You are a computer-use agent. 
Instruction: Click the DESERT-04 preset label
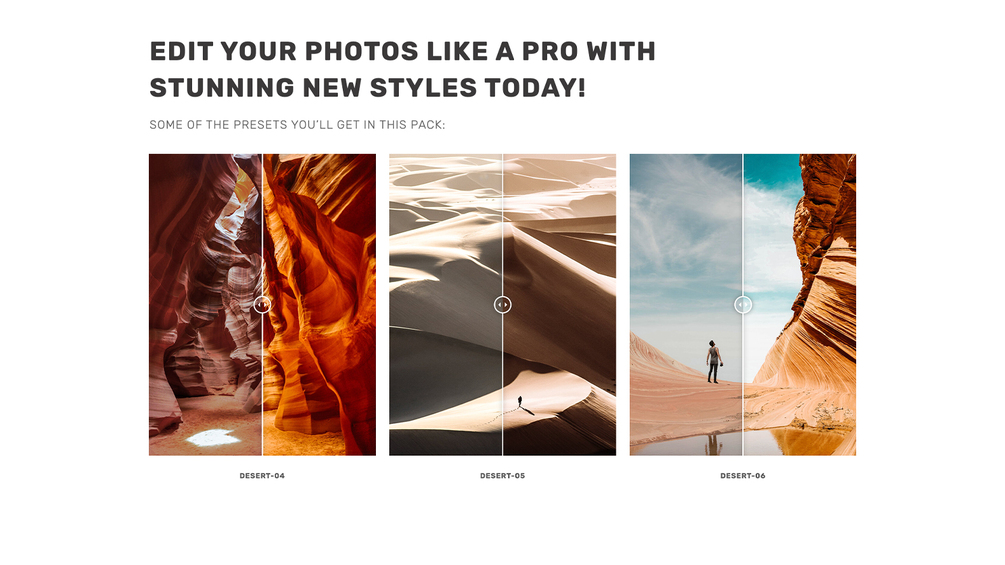click(262, 476)
